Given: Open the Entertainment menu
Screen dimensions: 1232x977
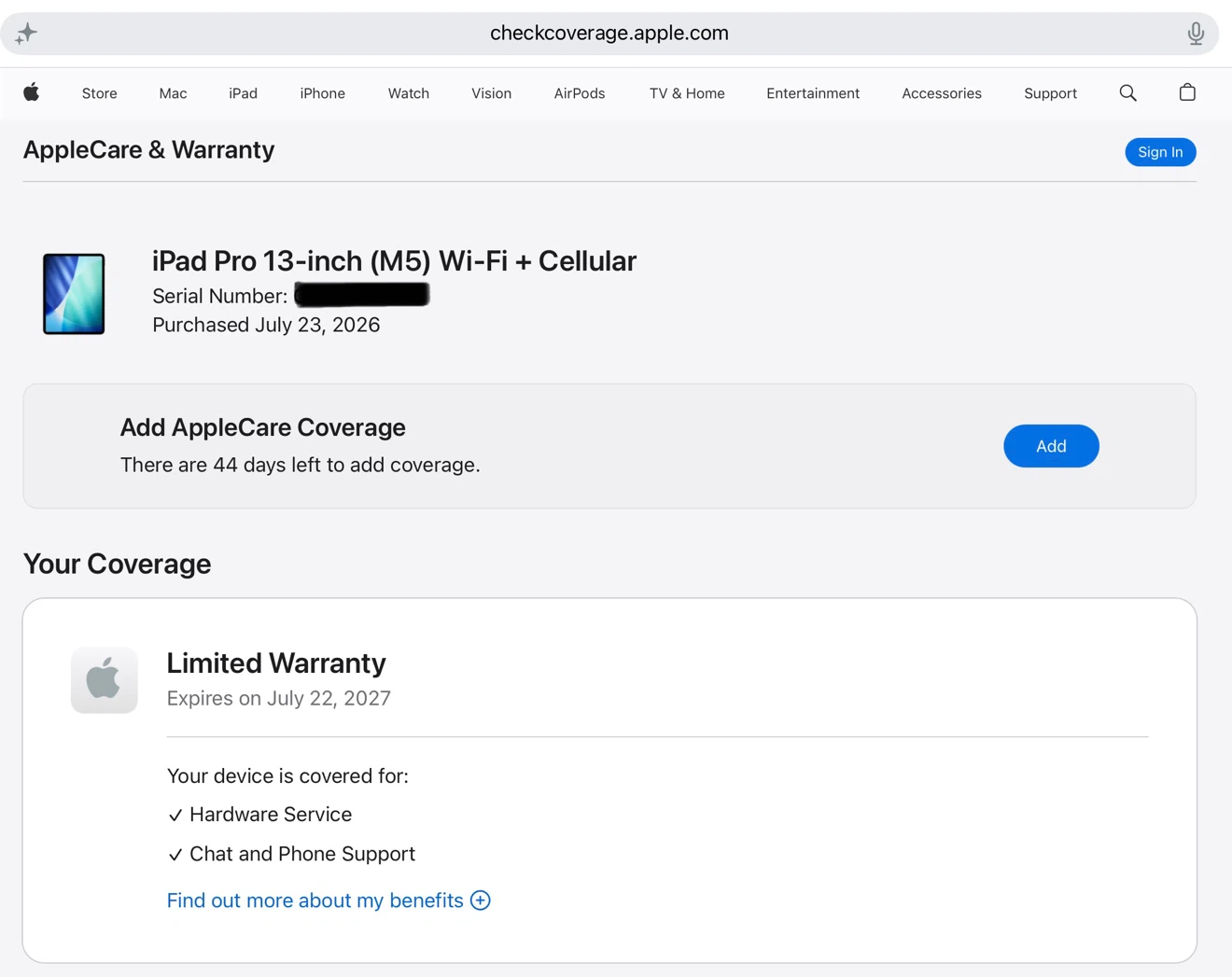Looking at the screenshot, I should [x=813, y=93].
